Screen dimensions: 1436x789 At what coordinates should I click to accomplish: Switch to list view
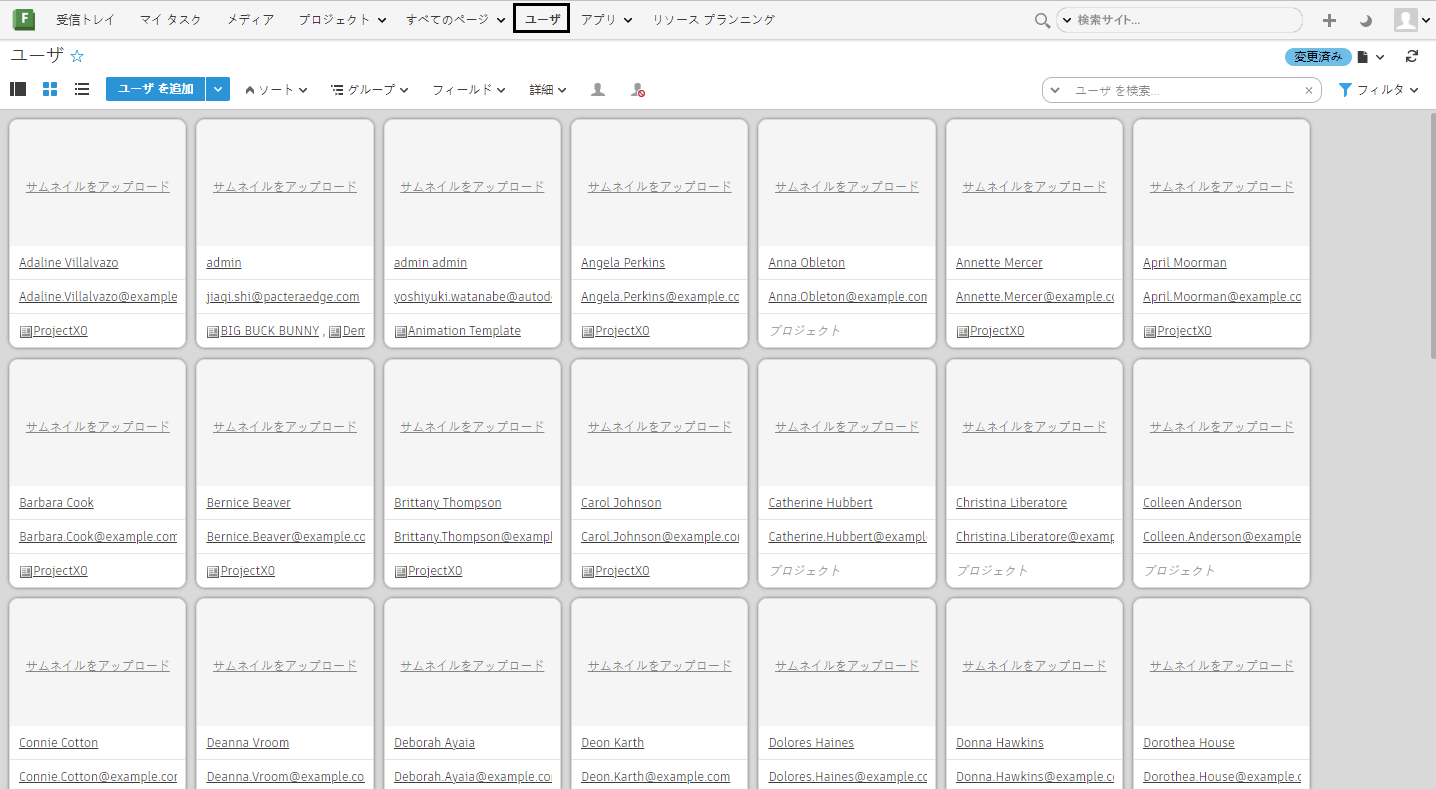tap(82, 89)
